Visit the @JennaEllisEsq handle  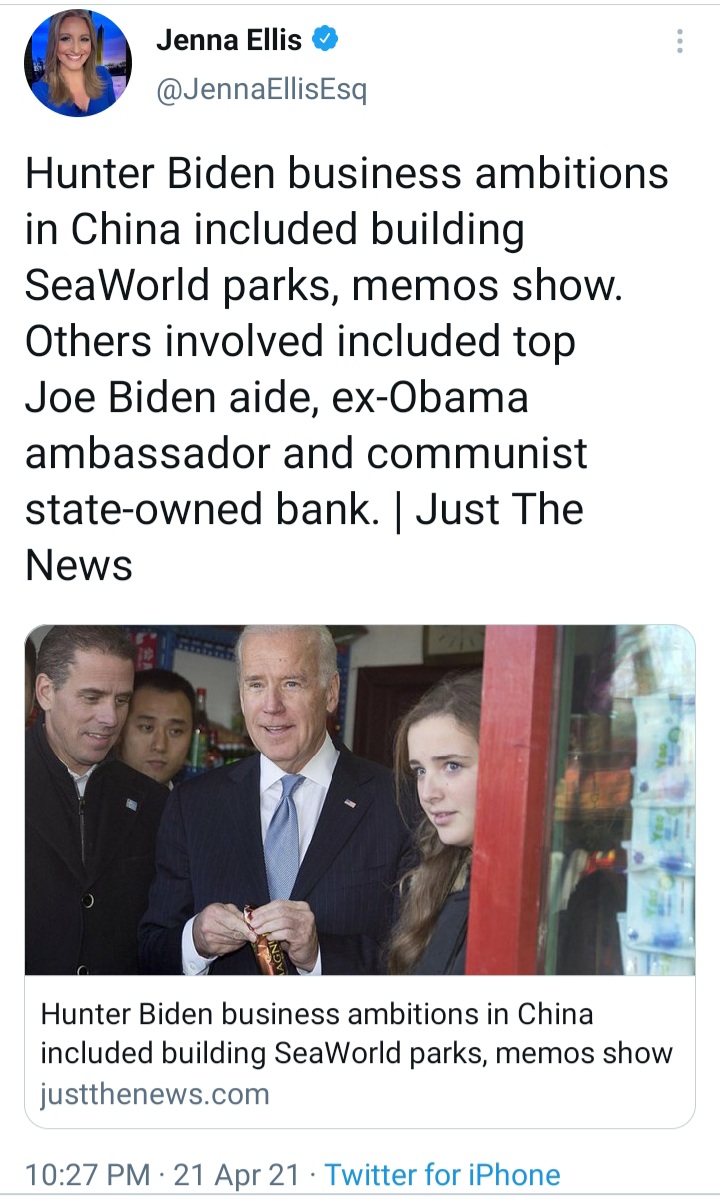(x=262, y=90)
